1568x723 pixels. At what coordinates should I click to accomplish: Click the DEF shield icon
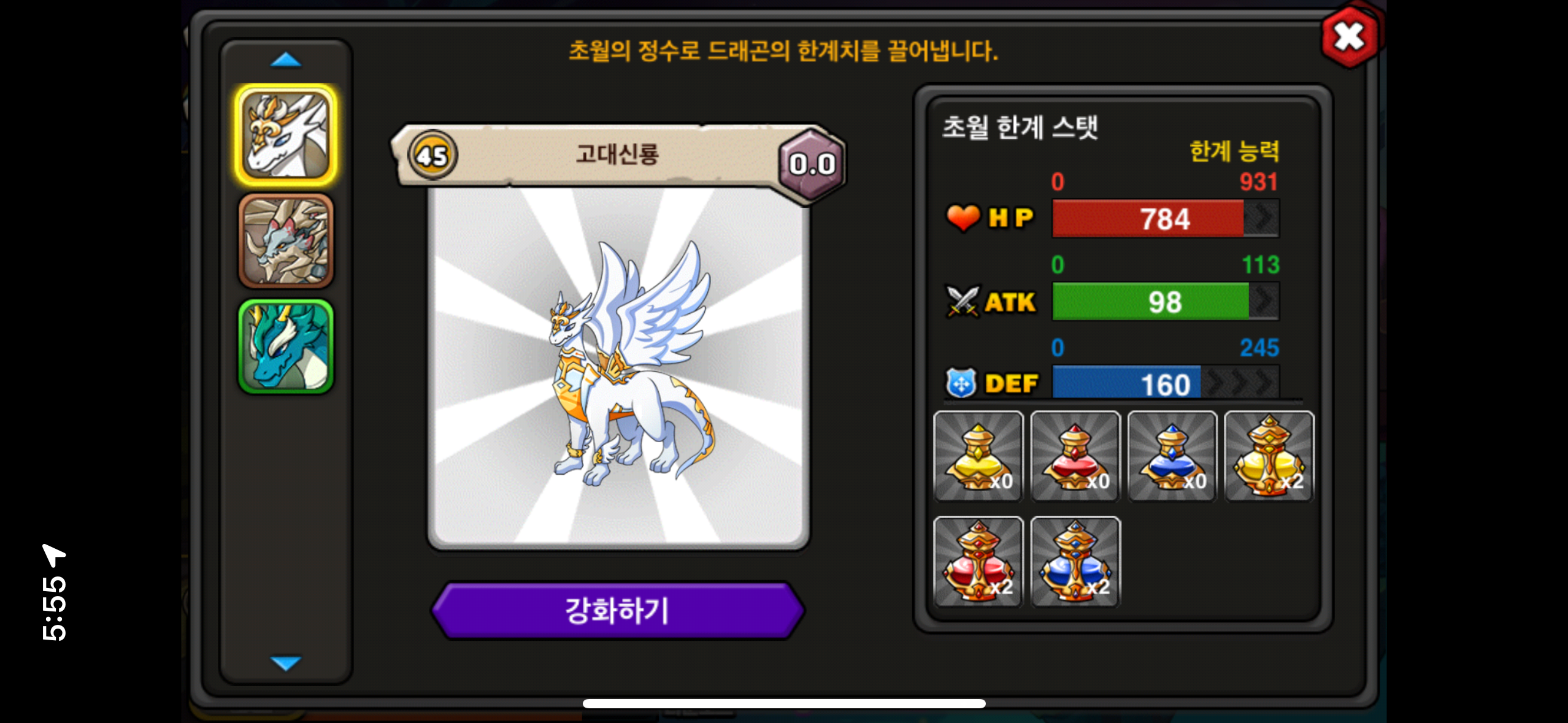961,383
